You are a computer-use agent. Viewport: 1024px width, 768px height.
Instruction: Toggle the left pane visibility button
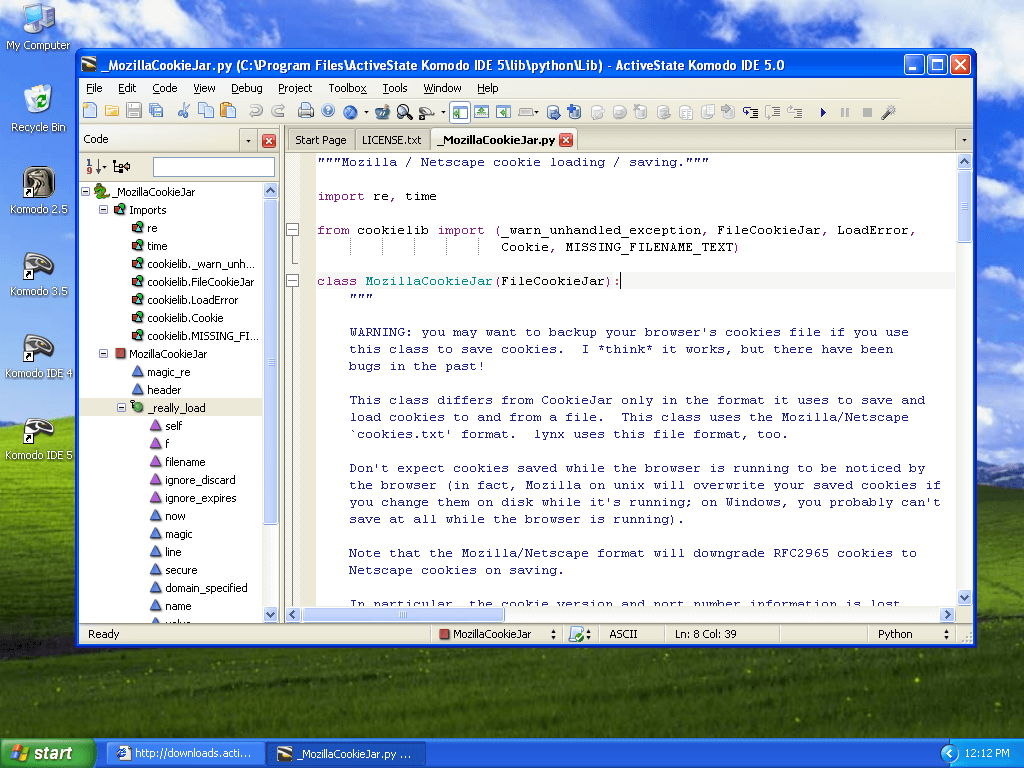coord(460,112)
